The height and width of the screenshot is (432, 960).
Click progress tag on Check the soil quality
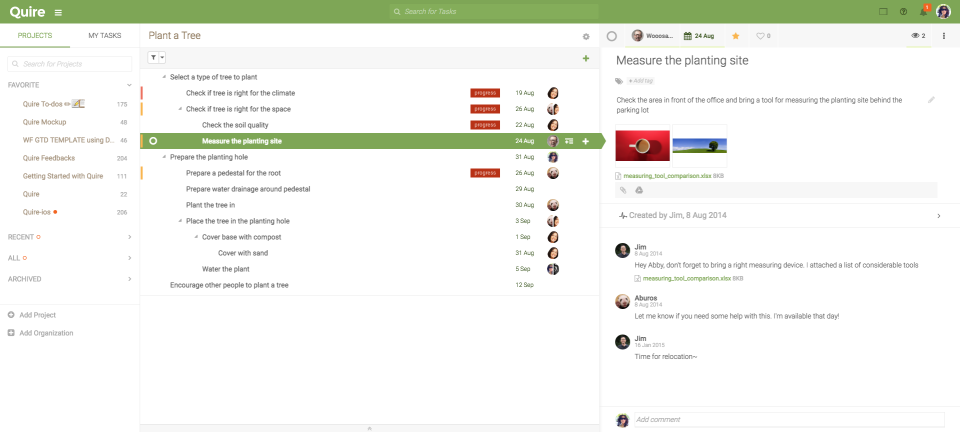tap(485, 125)
